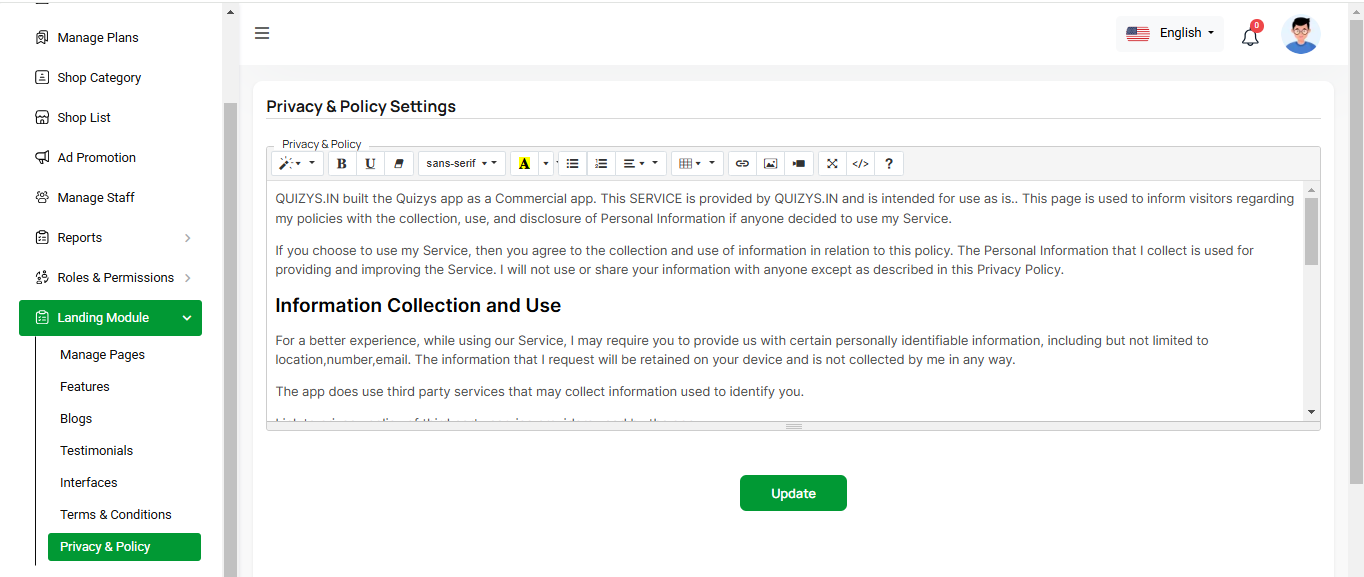Insert a picture using the image icon
Viewport: 1364px width, 577px height.
(770, 163)
